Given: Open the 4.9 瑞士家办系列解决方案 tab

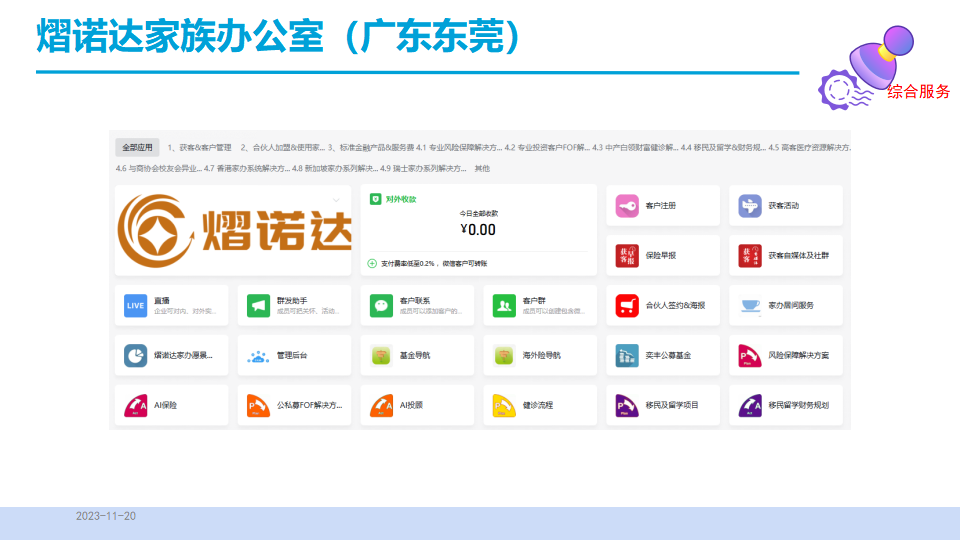Looking at the screenshot, I should [x=423, y=168].
